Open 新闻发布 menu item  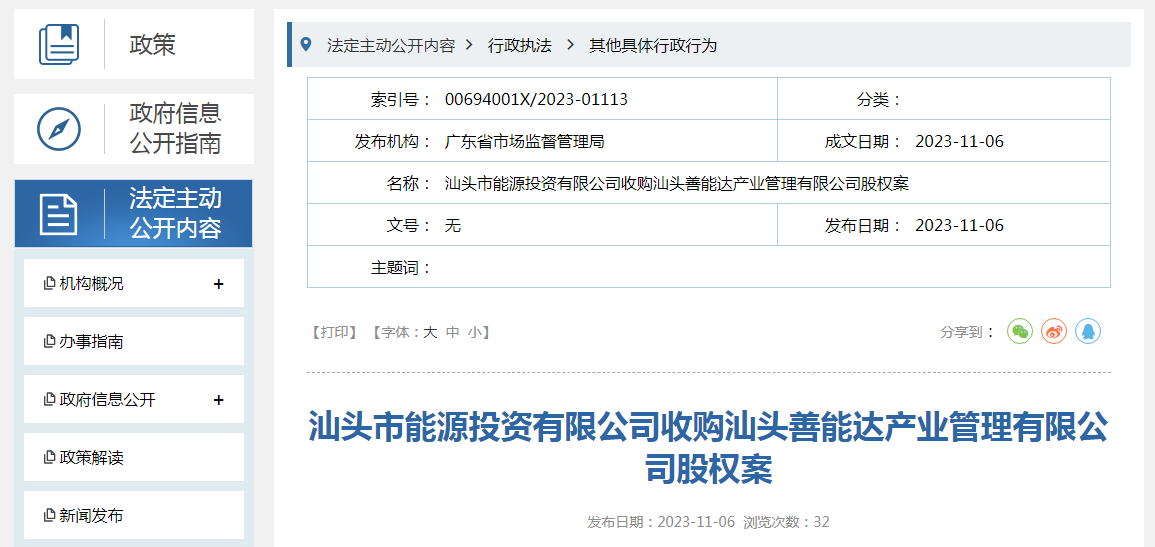[x=134, y=515]
